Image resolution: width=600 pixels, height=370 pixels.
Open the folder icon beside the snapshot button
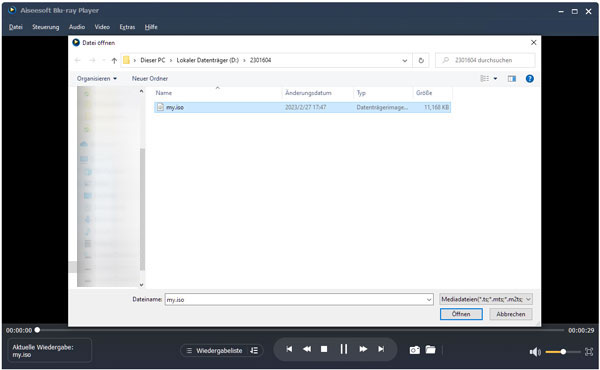[x=430, y=349]
